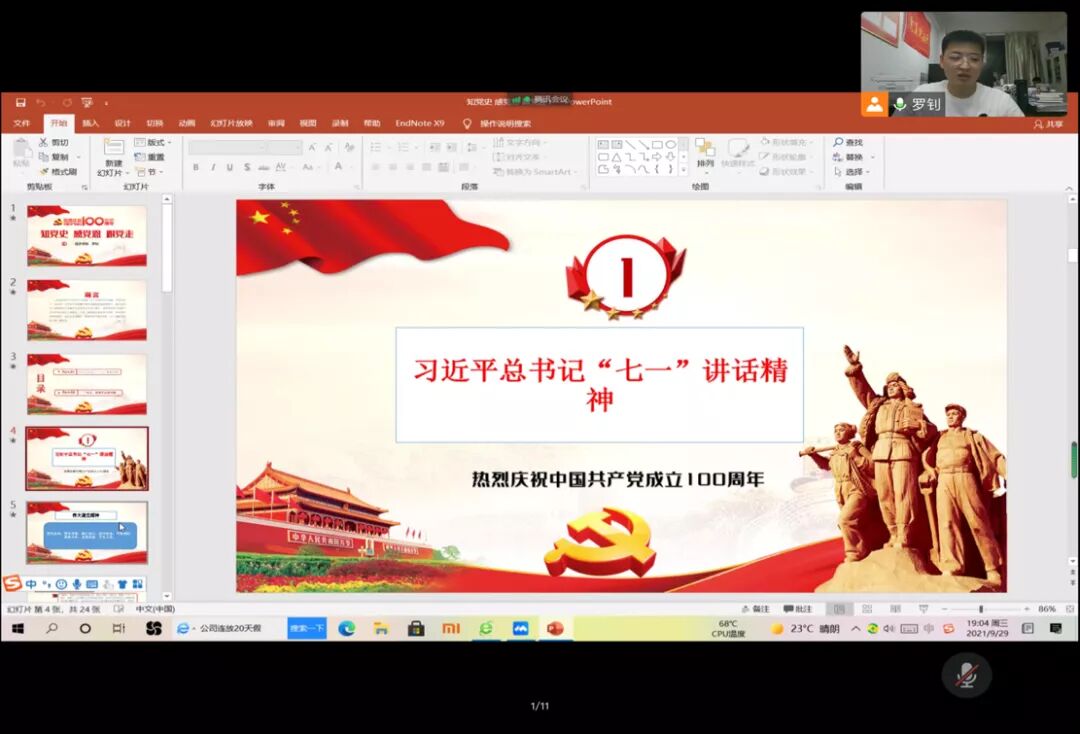Click the PowerPoint icon in the taskbar
The width and height of the screenshot is (1080, 734).
point(554,628)
